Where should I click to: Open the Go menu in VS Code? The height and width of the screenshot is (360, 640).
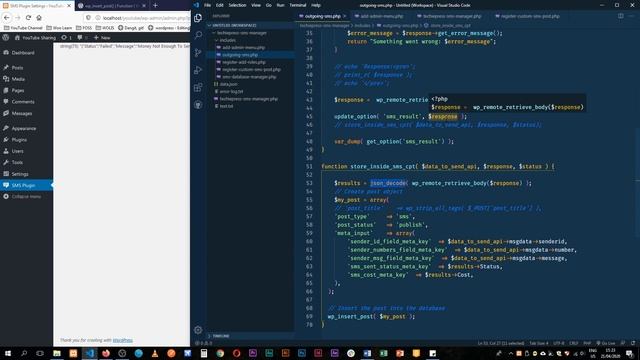click(269, 5)
